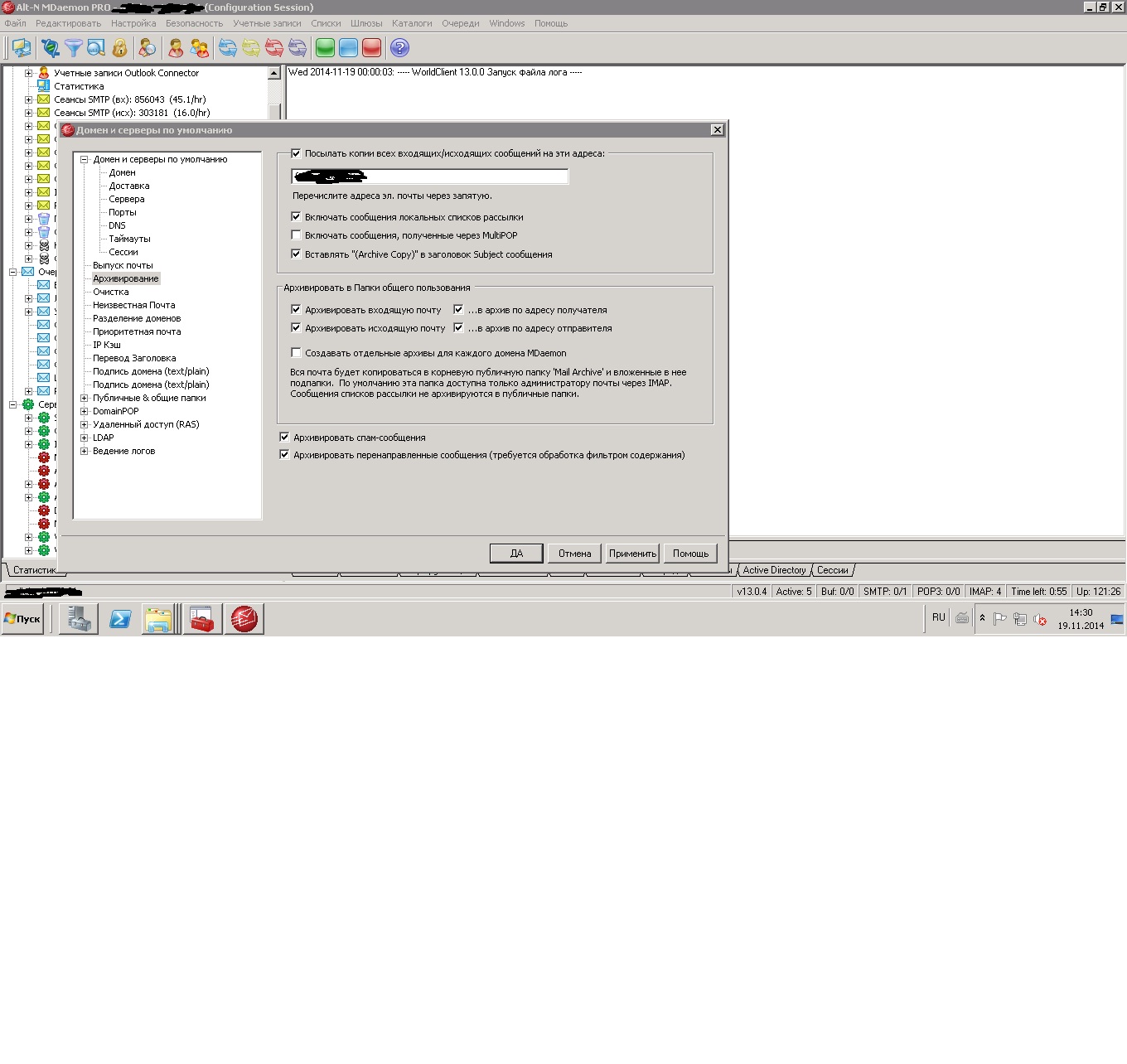
Task: Click the magnifier chart toolbar icon
Action: 96,48
